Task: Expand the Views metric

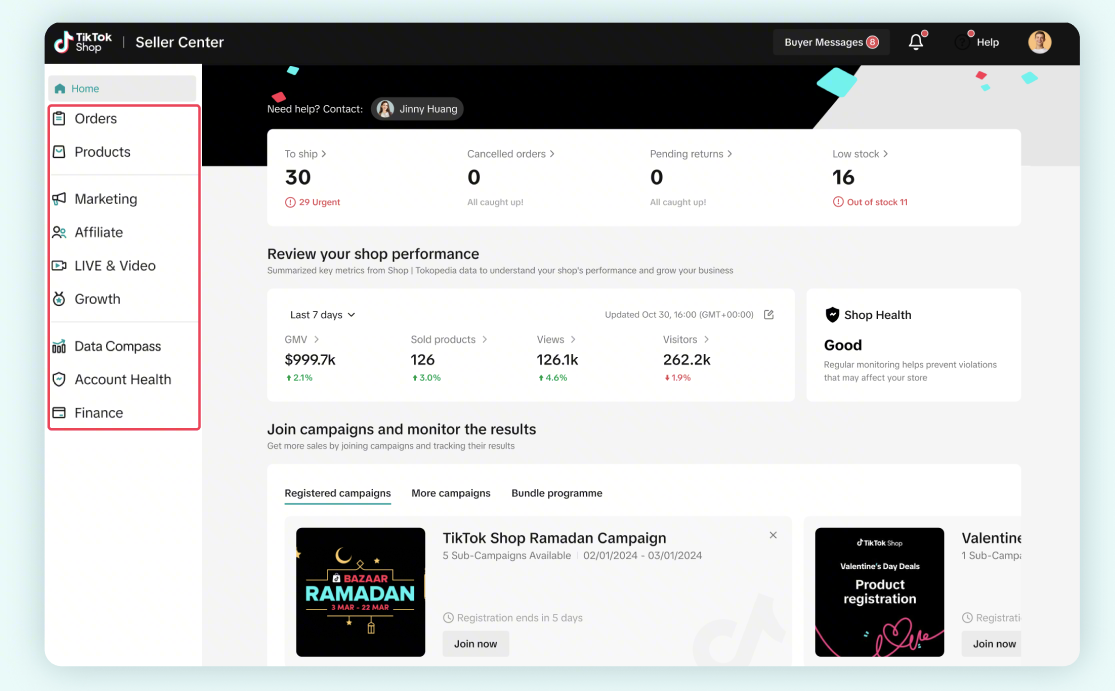Action: (x=556, y=340)
